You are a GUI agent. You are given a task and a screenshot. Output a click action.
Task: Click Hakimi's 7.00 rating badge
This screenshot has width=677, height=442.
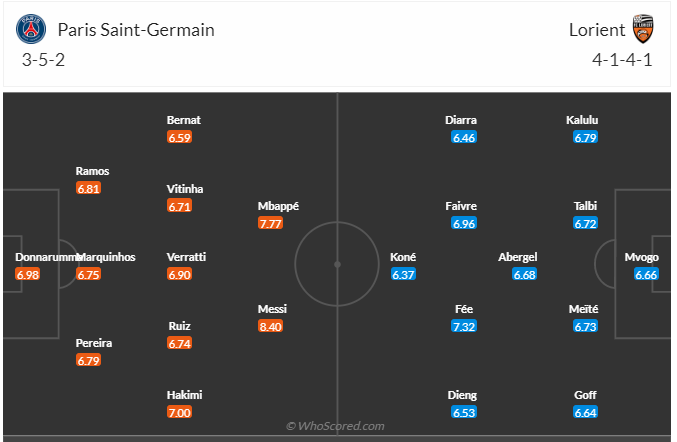pos(180,412)
